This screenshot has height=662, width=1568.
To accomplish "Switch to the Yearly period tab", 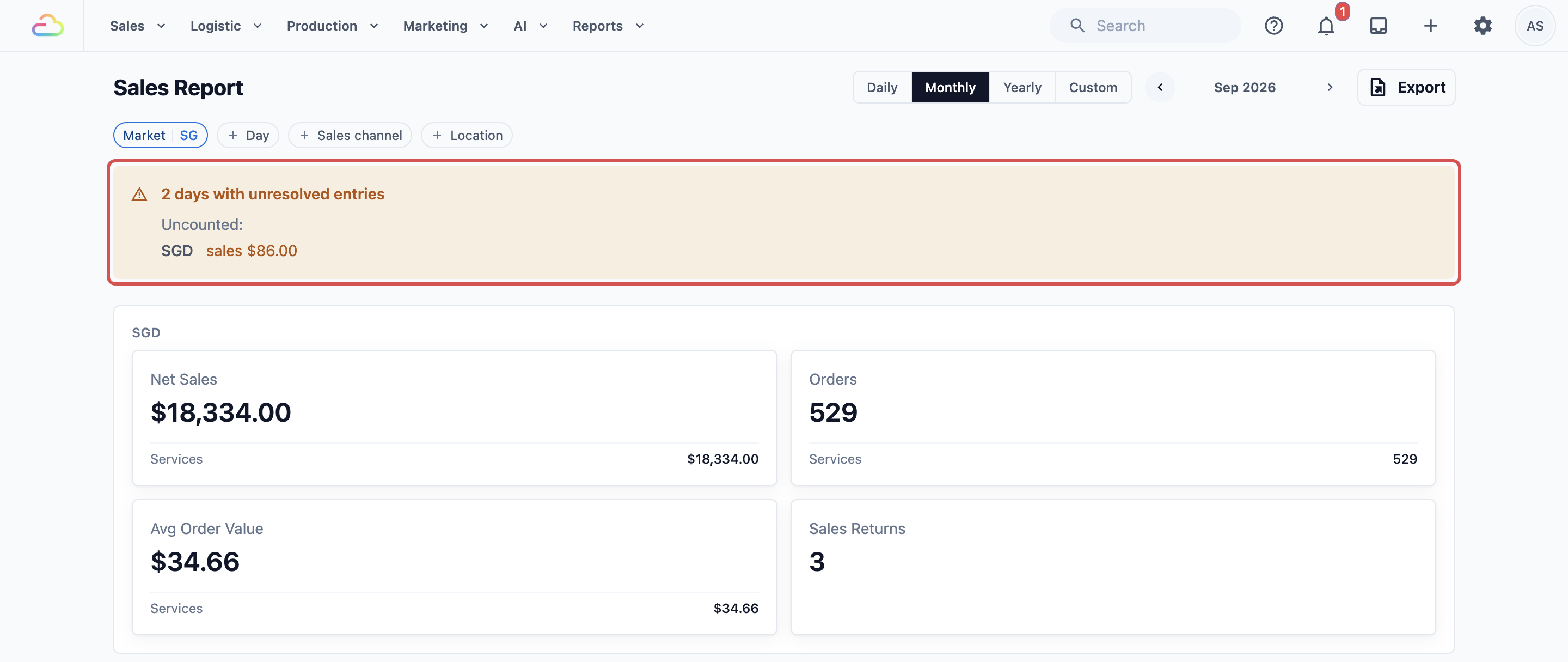I will point(1022,87).
